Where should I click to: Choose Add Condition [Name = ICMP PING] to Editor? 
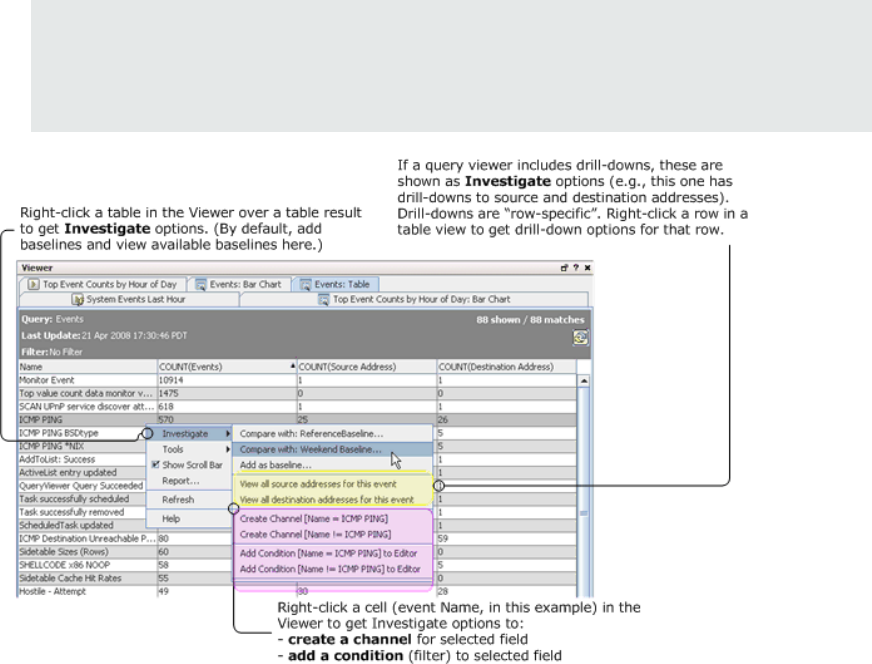(333, 553)
